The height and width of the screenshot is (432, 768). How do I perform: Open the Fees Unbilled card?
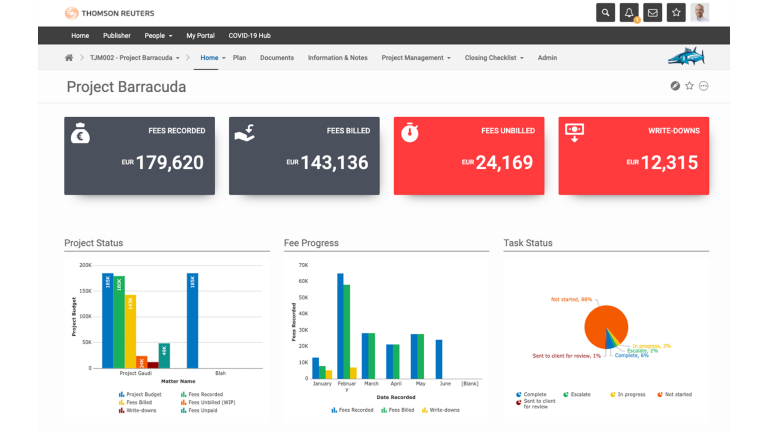tap(469, 156)
